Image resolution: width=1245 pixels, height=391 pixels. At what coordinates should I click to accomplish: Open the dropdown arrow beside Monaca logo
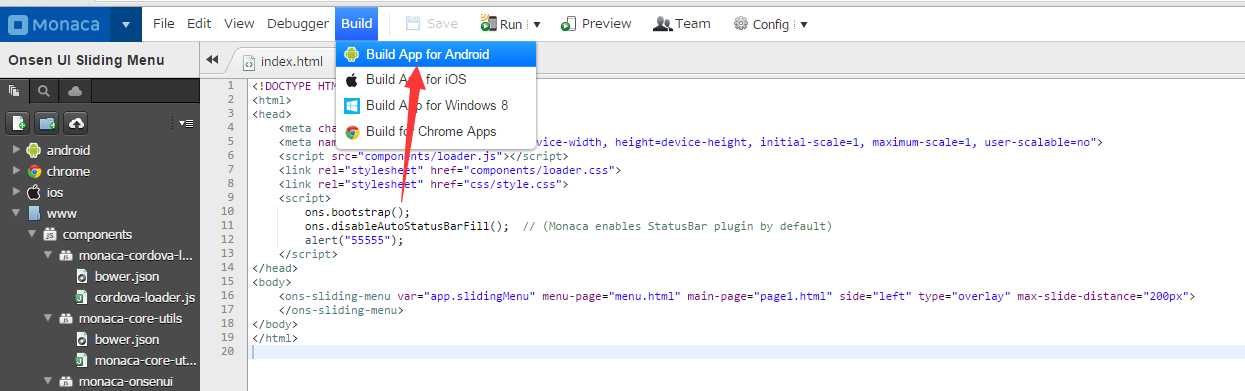(125, 24)
